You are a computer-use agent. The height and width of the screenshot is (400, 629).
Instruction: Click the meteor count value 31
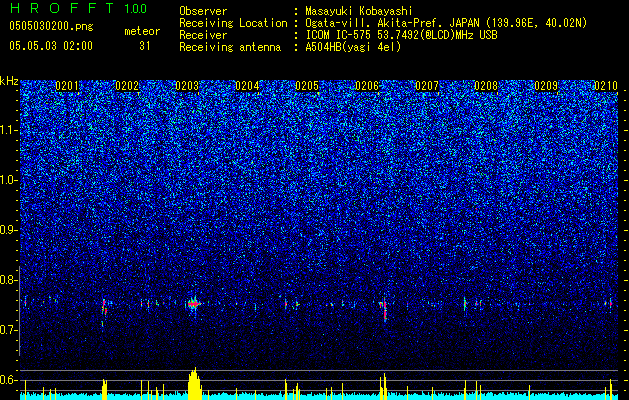tap(145, 46)
